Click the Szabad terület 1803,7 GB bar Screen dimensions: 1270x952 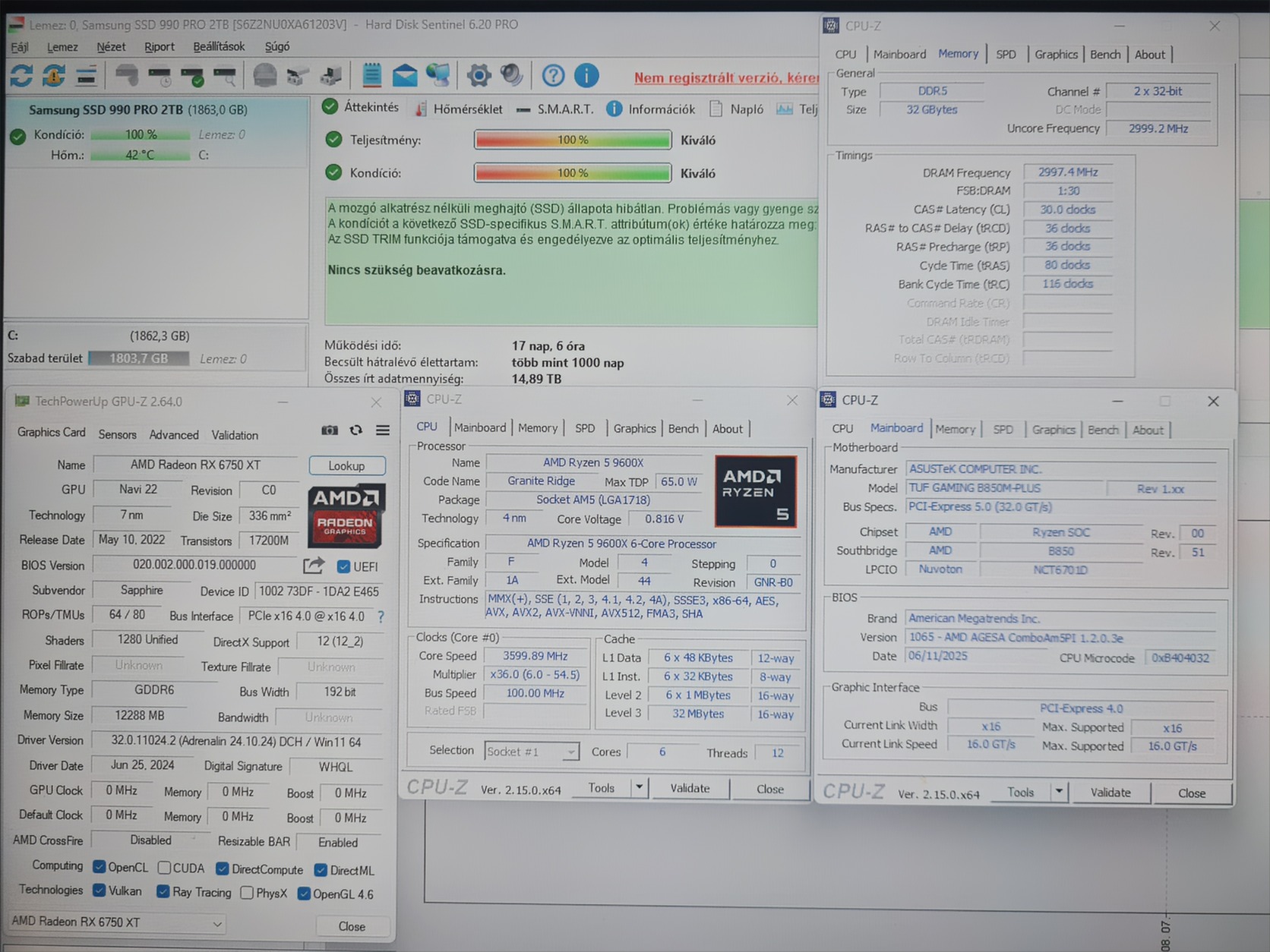coord(138,358)
